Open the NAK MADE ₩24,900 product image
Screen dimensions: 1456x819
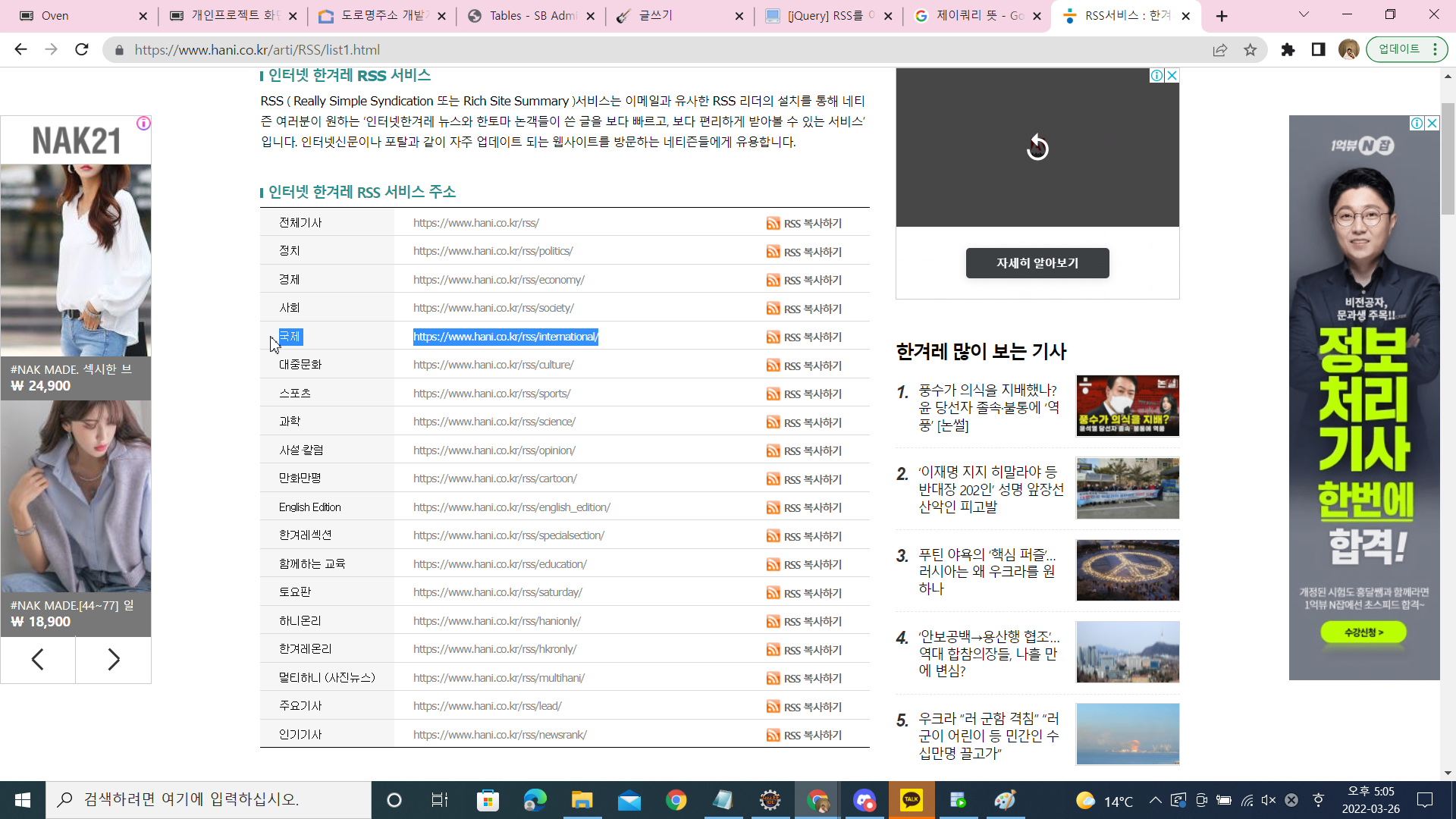[x=76, y=260]
